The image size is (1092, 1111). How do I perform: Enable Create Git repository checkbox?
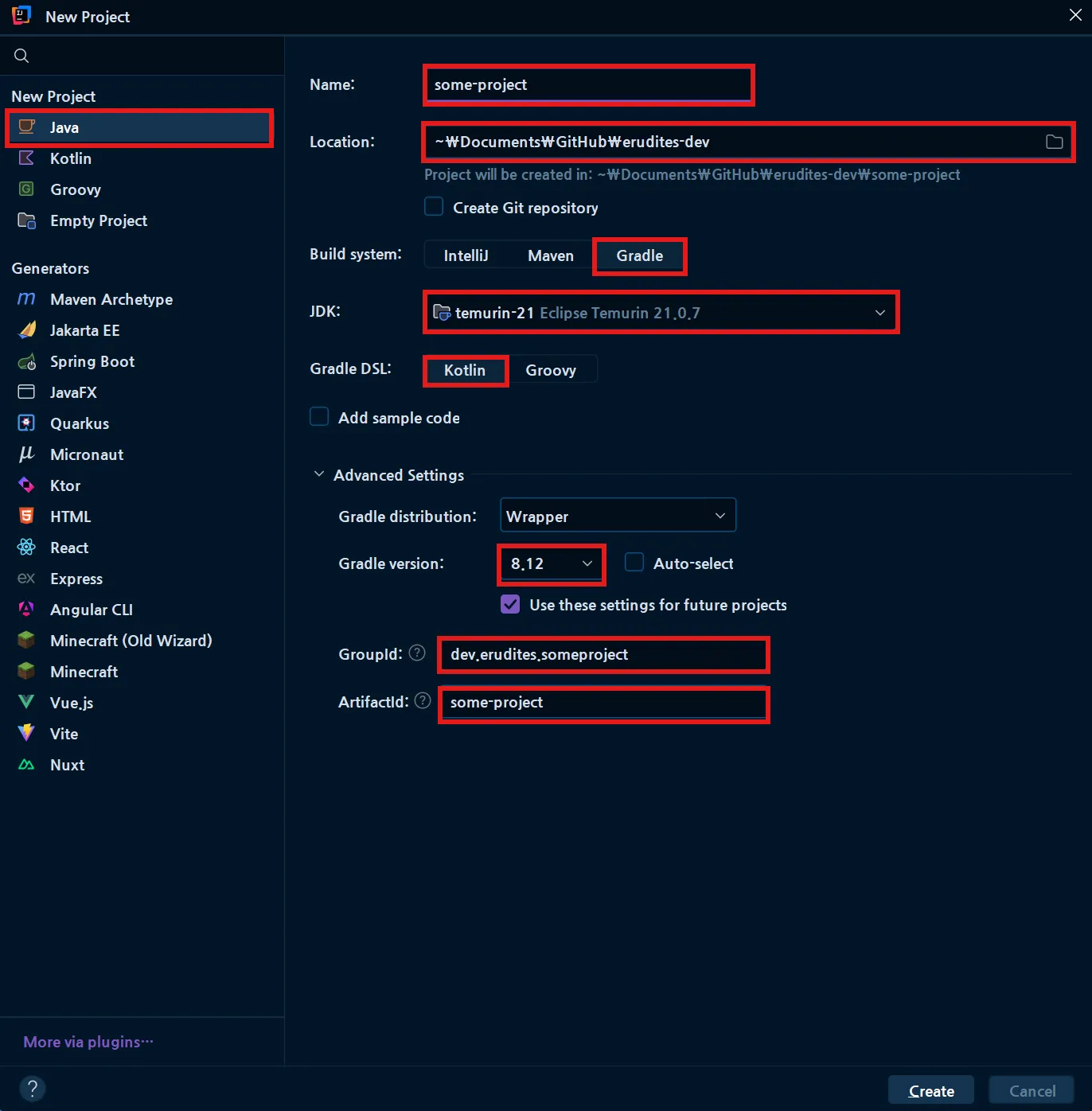coord(434,207)
